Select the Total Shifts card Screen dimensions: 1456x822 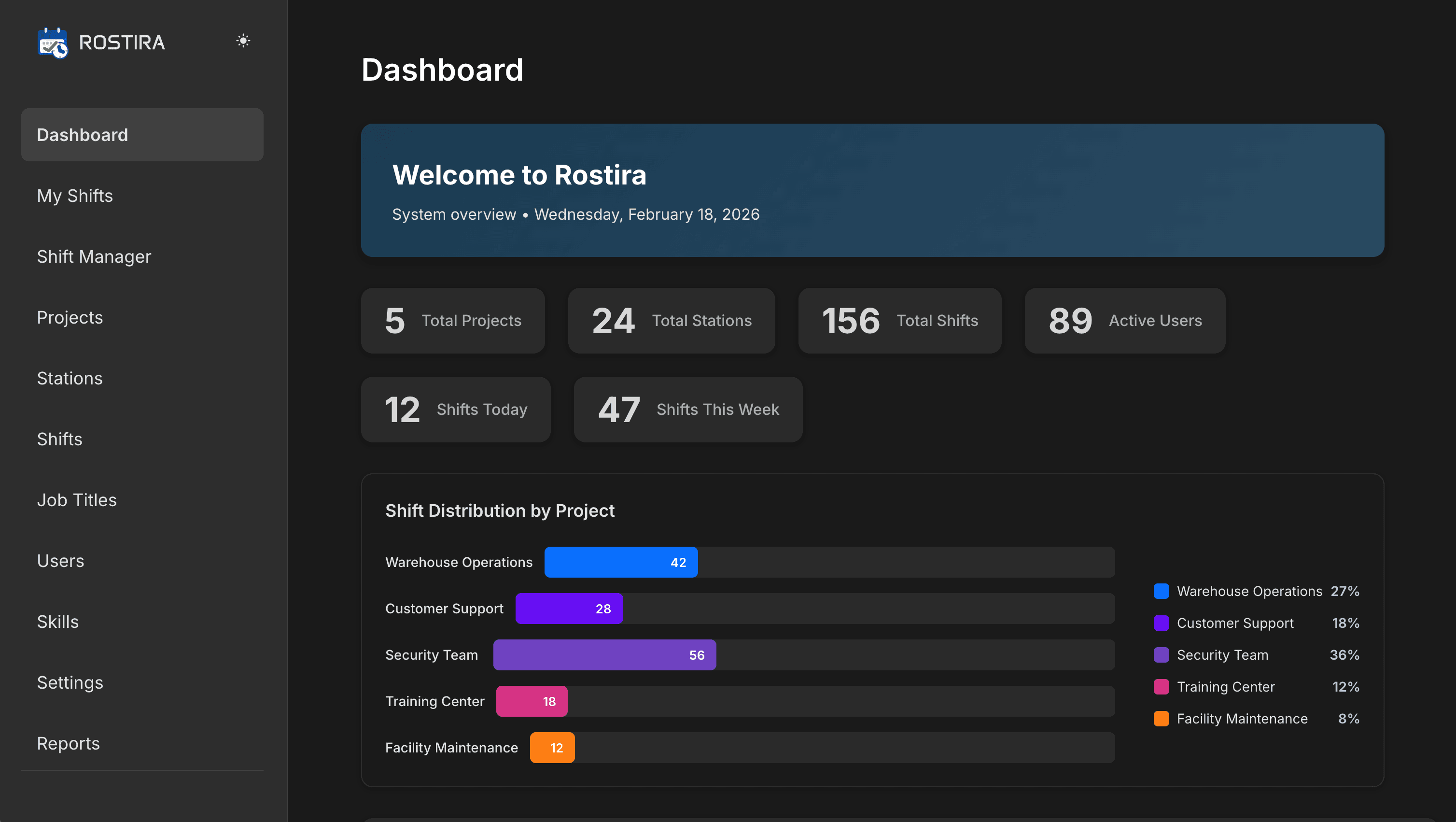[899, 321]
